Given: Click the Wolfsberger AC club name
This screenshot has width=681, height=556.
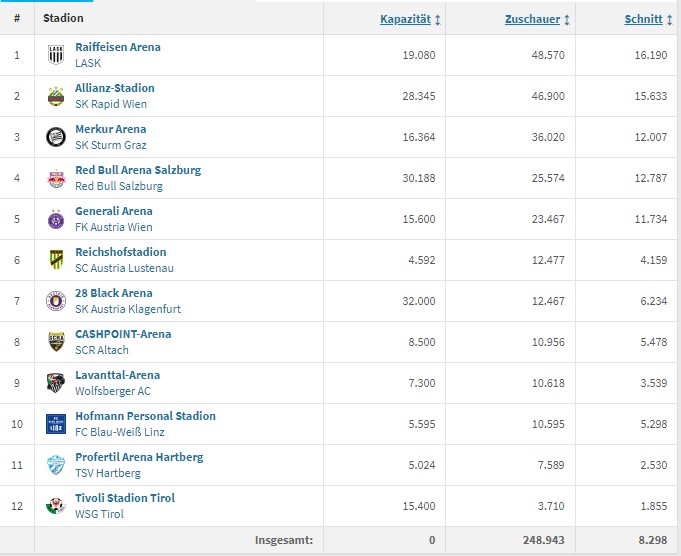Looking at the screenshot, I should coord(113,391).
